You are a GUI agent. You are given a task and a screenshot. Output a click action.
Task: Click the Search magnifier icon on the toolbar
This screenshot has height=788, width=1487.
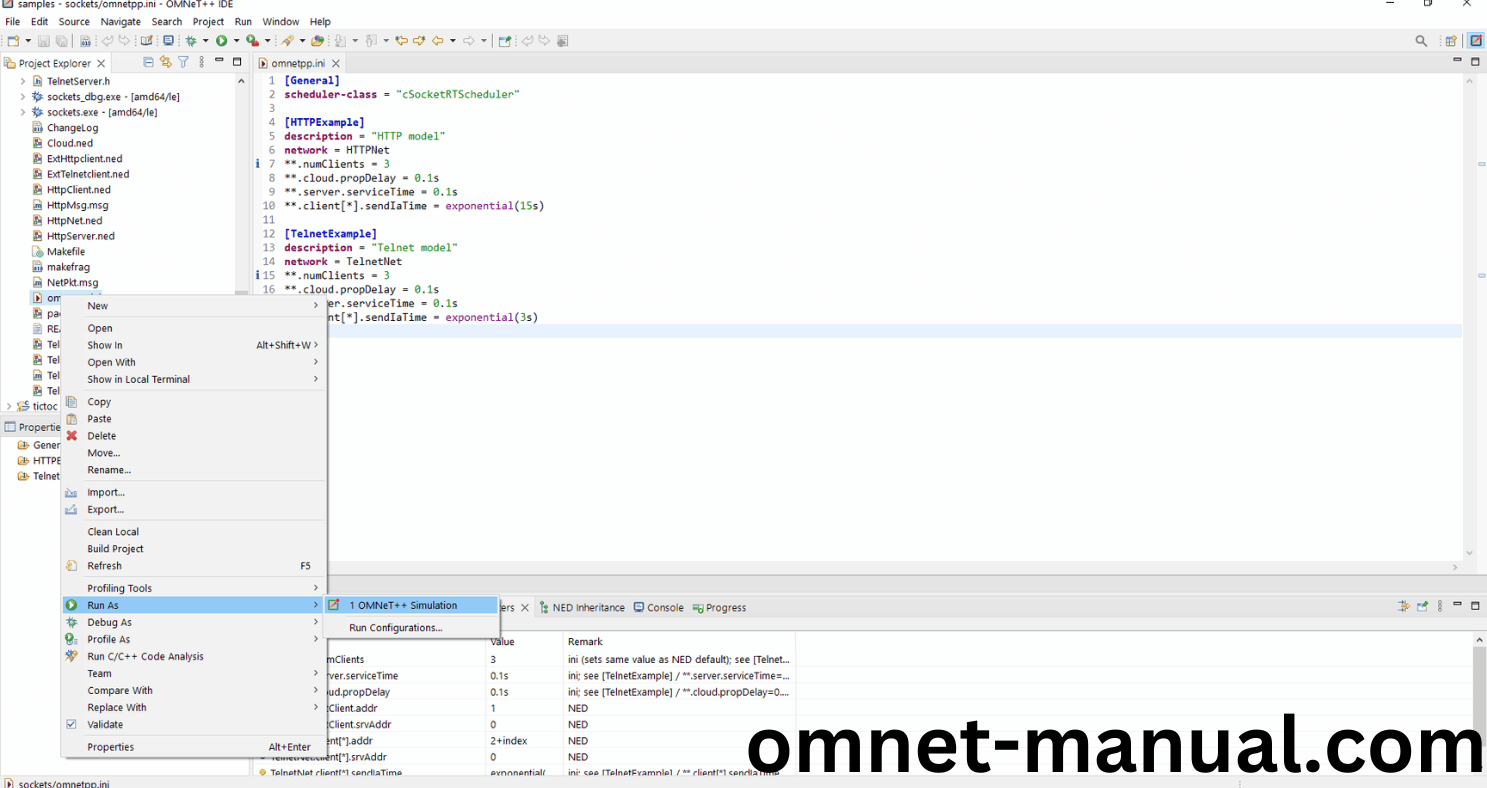point(1421,40)
